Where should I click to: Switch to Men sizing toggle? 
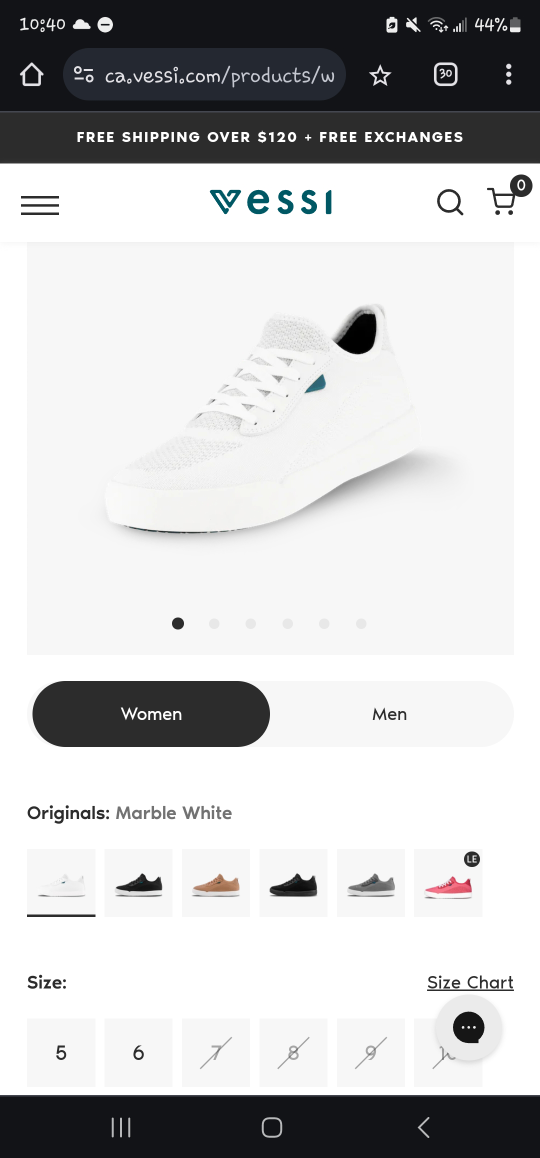[389, 713]
